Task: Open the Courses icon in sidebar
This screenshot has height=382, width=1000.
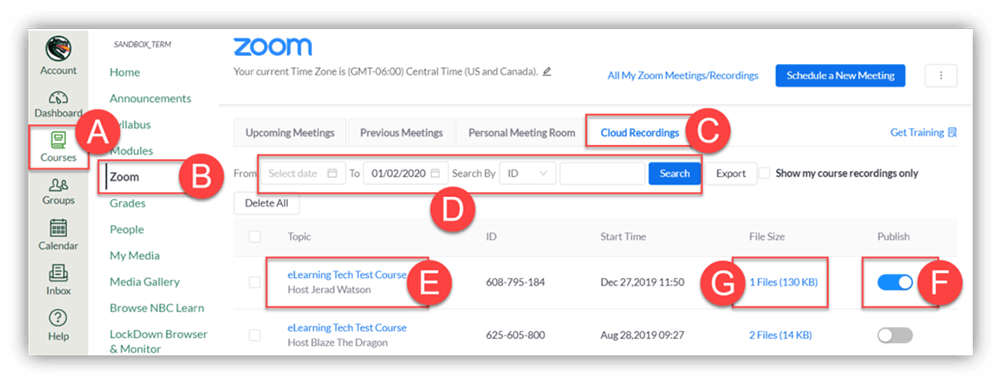Action: (58, 140)
